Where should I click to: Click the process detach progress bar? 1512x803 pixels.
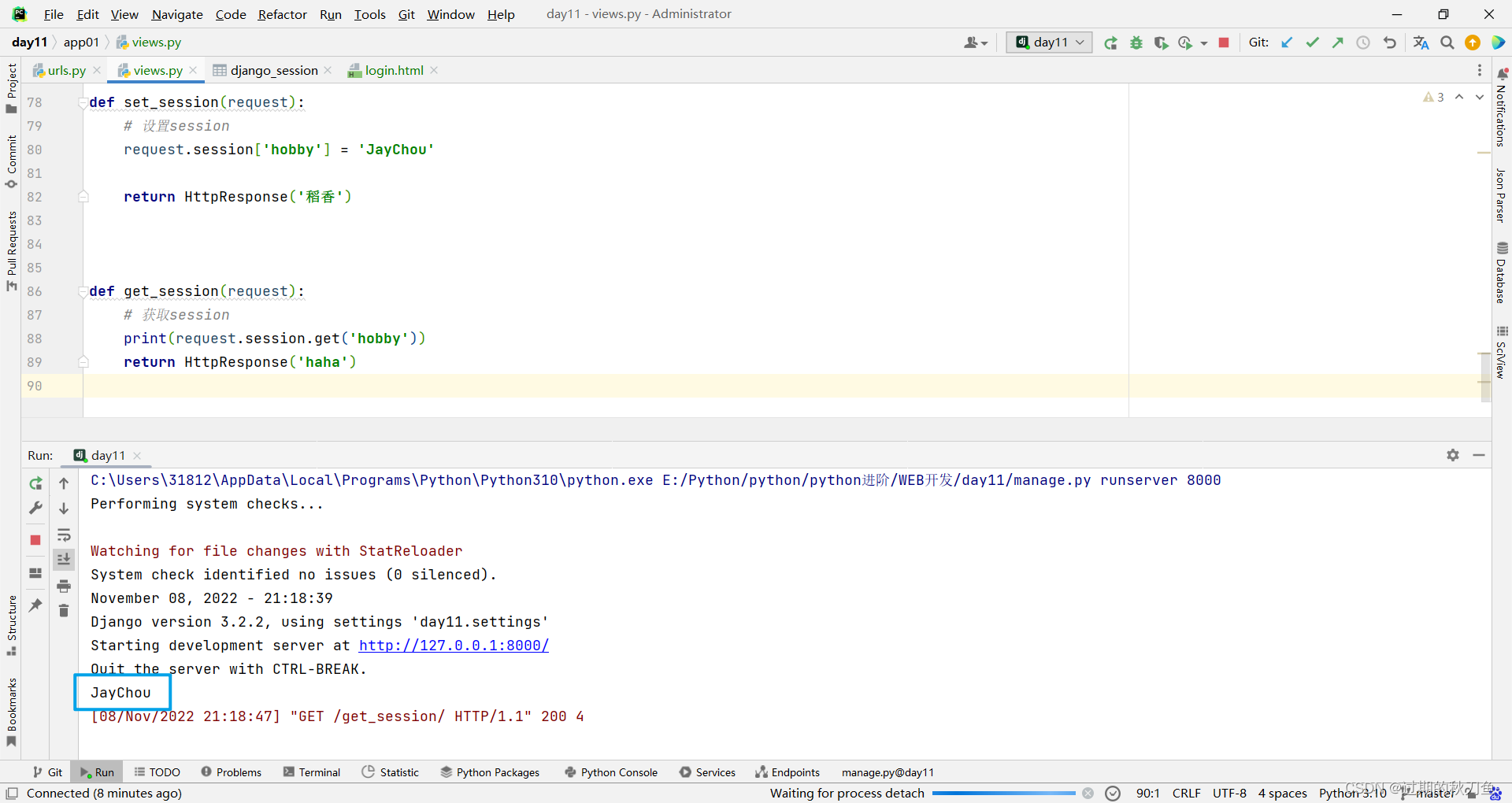[1003, 794]
